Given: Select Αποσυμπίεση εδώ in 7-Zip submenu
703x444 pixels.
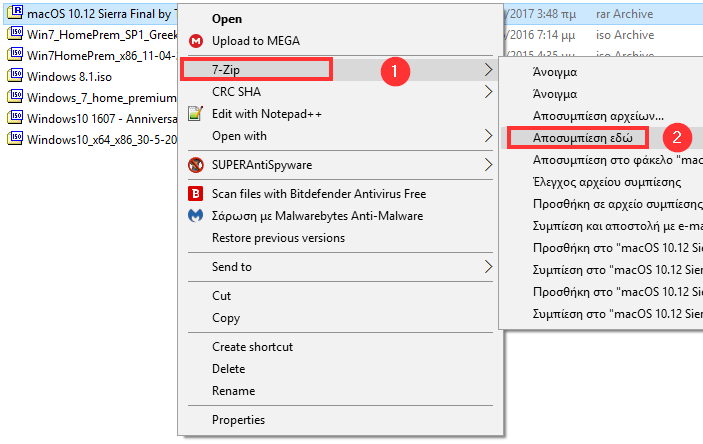Looking at the screenshot, I should pos(582,138).
